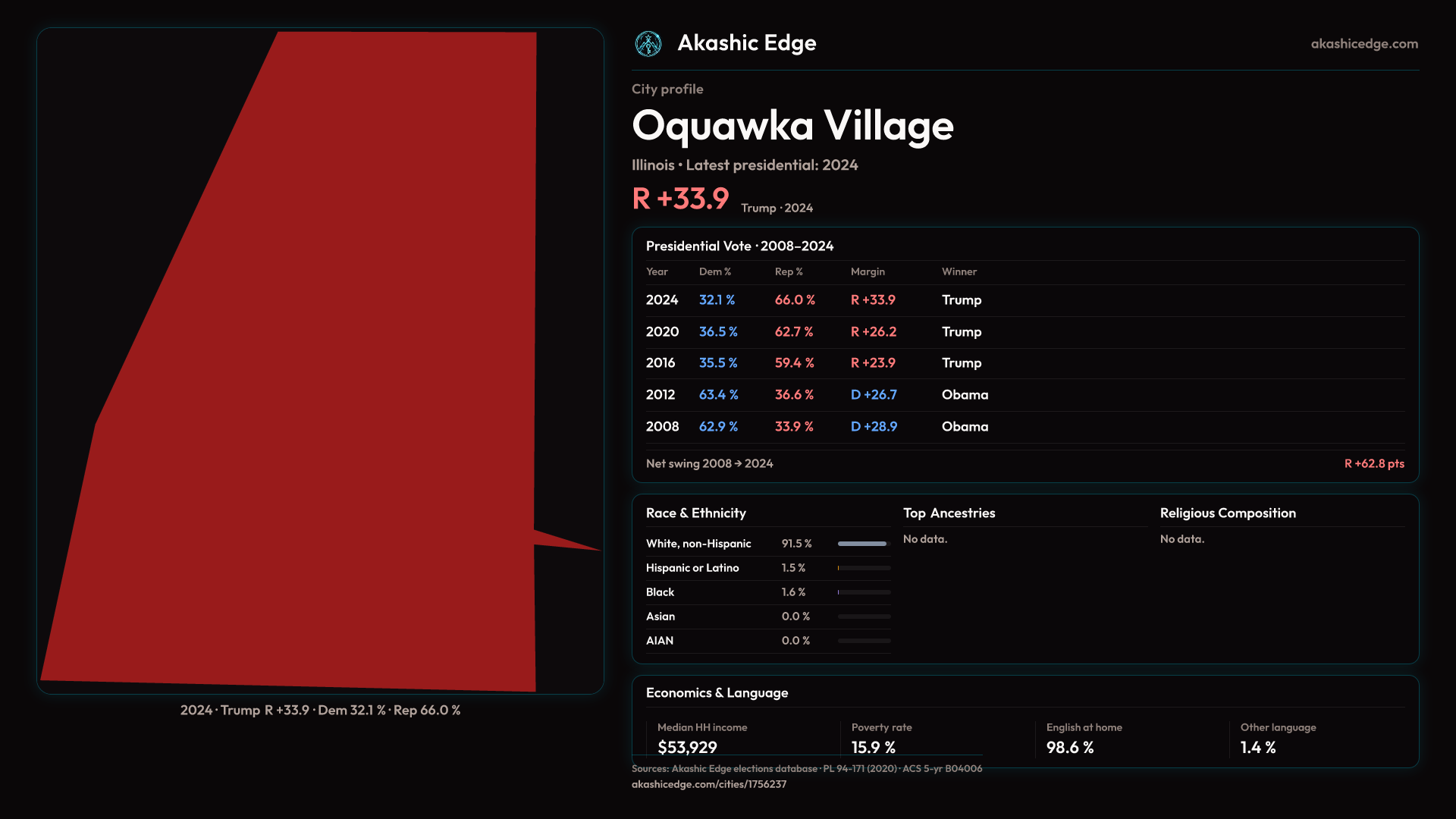The height and width of the screenshot is (819, 1456).
Task: Click the Akashic Edge logo icon
Action: click(x=648, y=44)
